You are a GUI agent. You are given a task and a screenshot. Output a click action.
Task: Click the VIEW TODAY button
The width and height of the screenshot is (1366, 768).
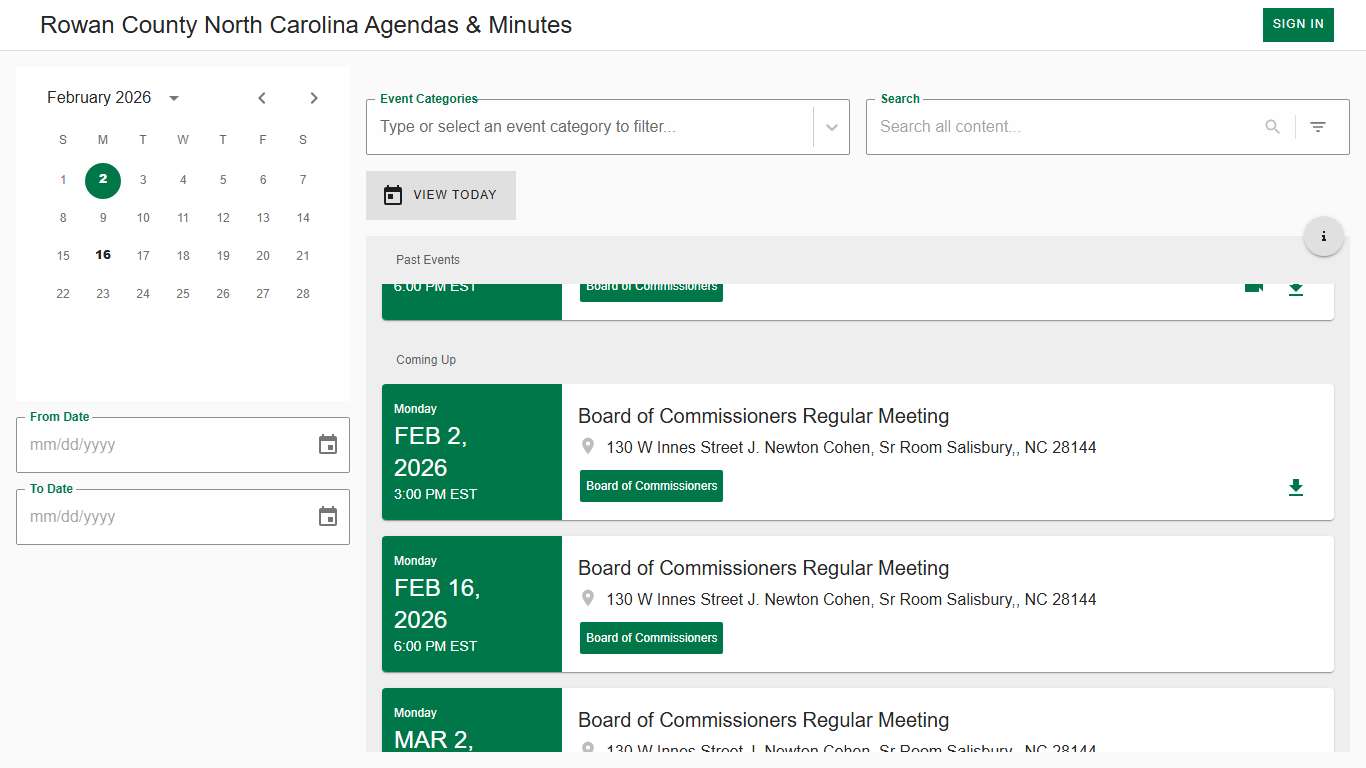point(441,195)
